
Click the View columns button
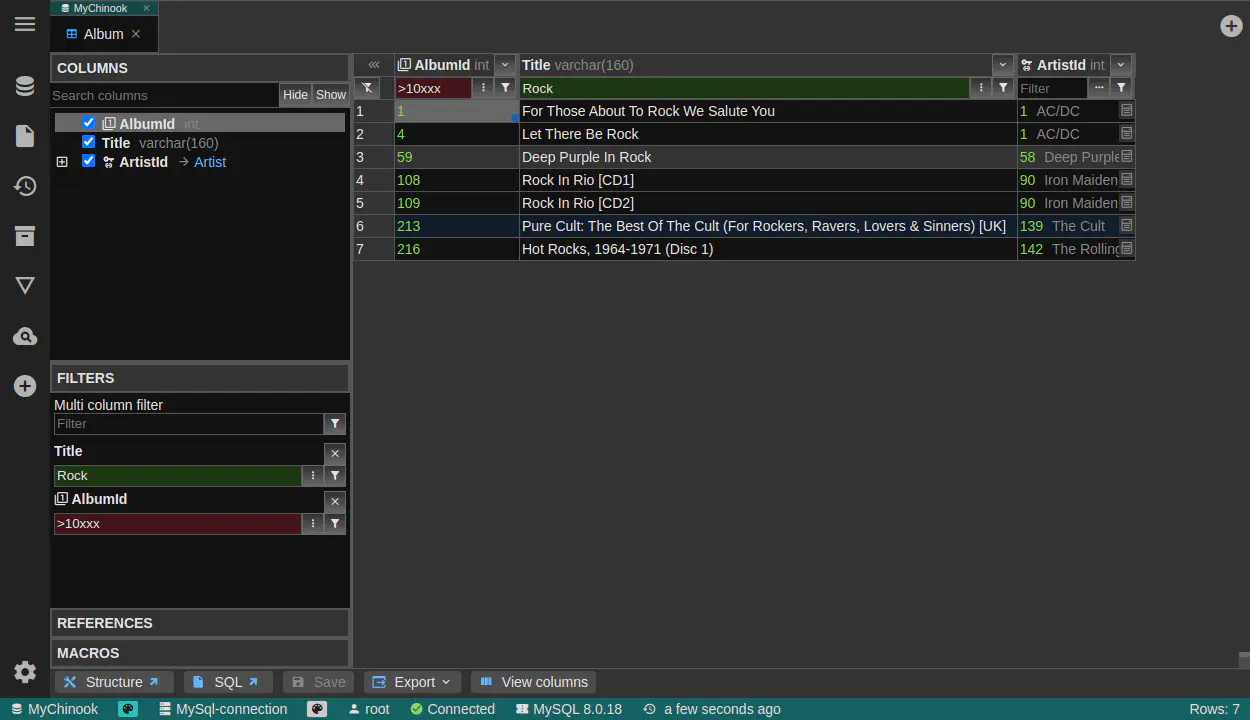click(x=533, y=682)
